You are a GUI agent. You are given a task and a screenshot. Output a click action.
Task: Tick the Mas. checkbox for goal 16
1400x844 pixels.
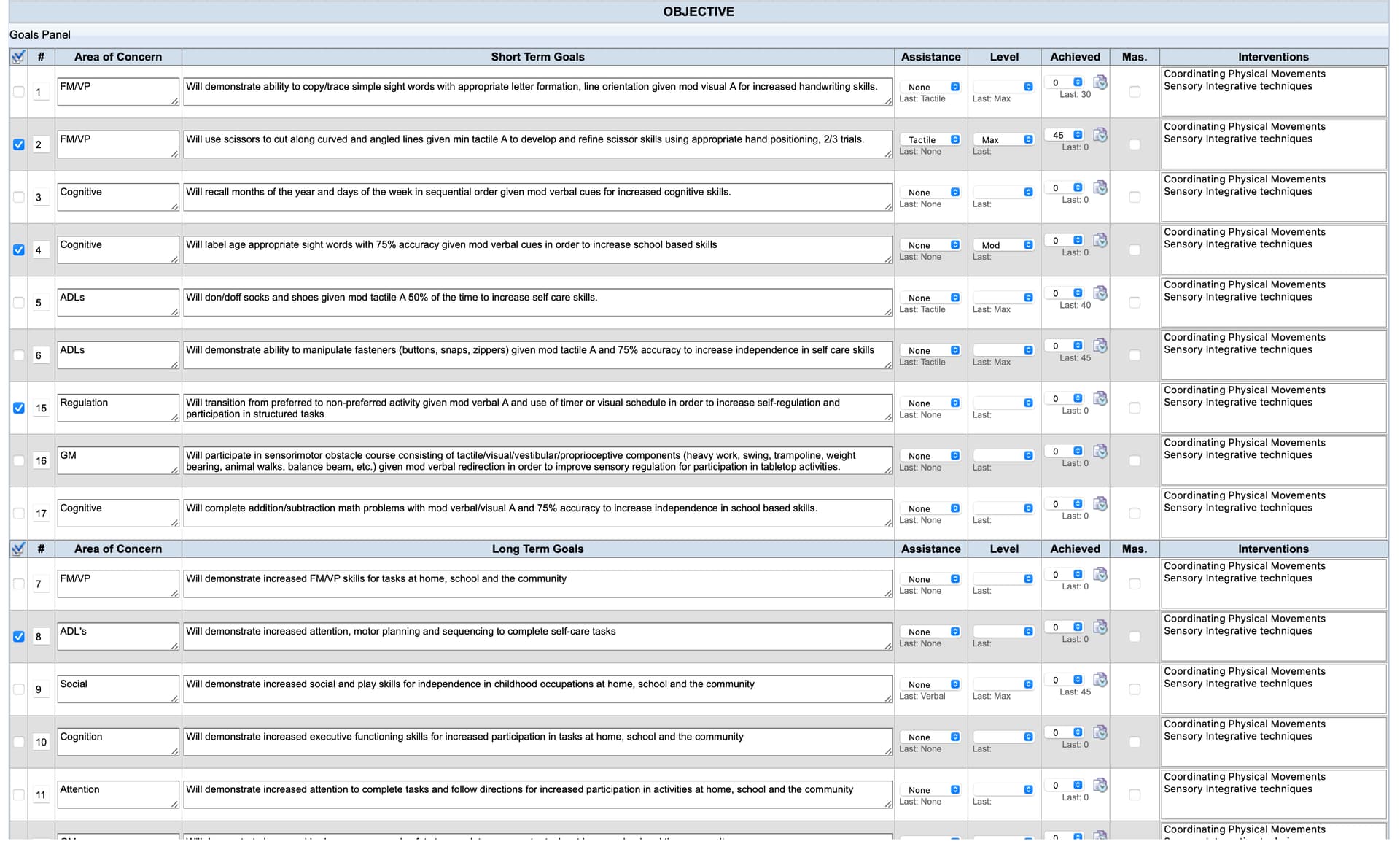pos(1135,460)
